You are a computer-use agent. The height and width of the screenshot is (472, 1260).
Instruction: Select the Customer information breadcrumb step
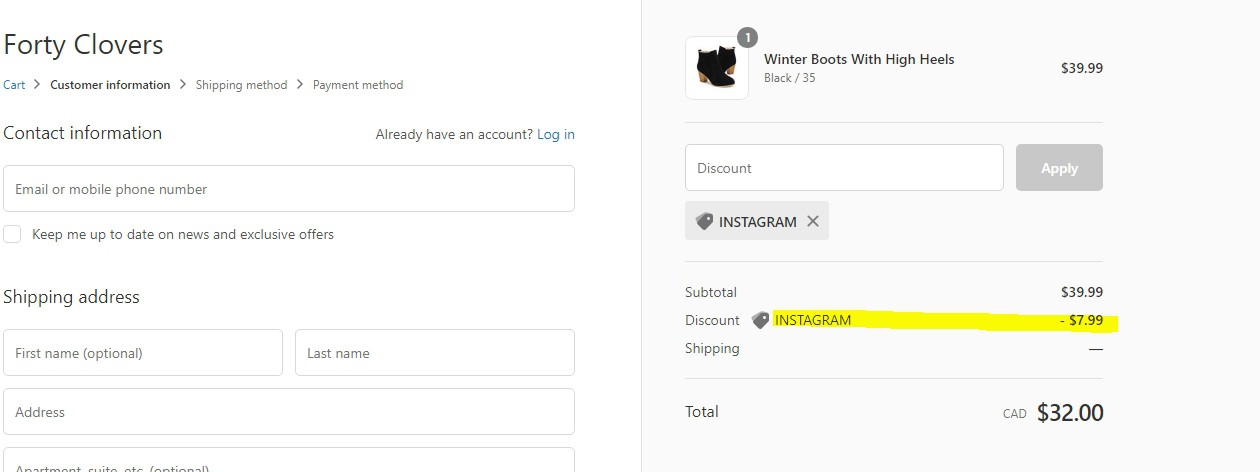click(x=110, y=85)
